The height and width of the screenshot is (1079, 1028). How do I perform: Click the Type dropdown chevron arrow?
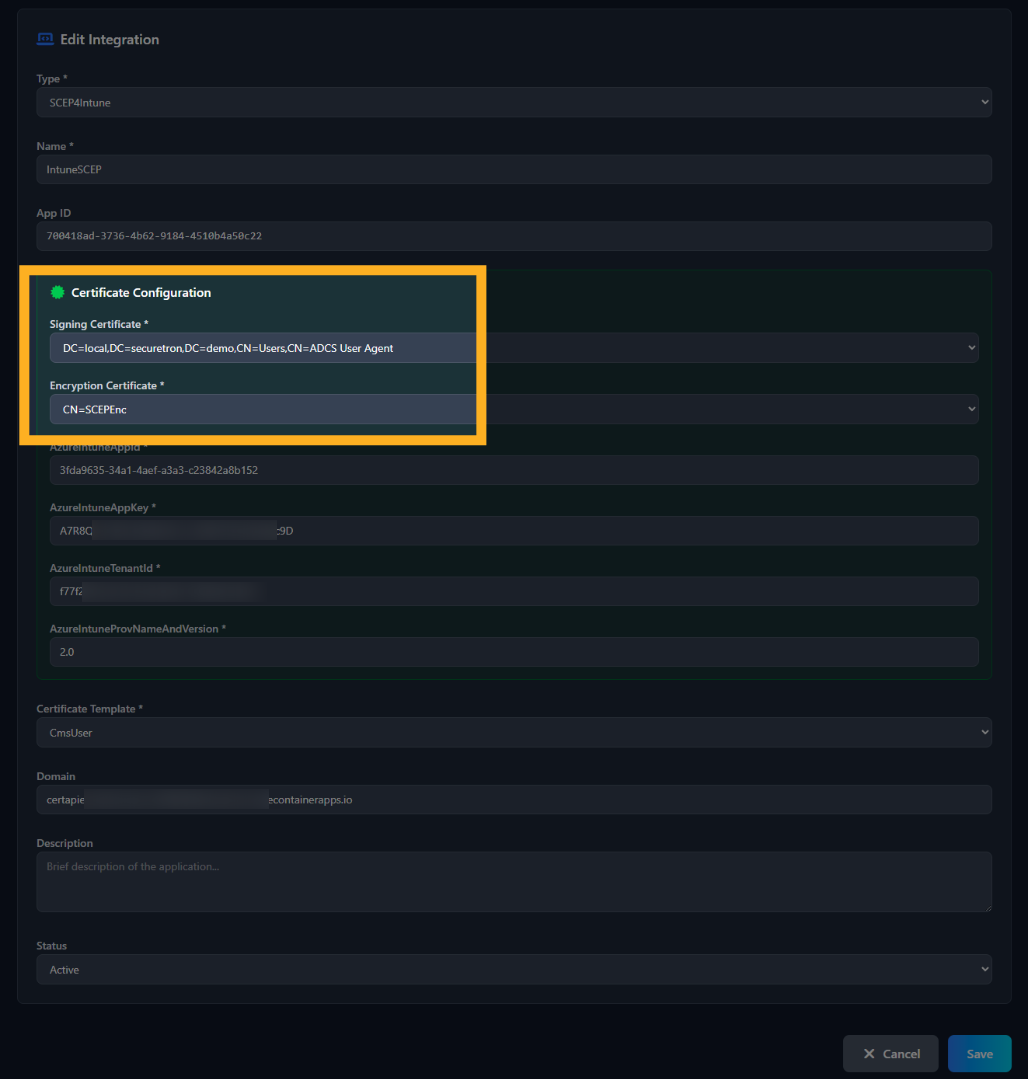coord(984,101)
